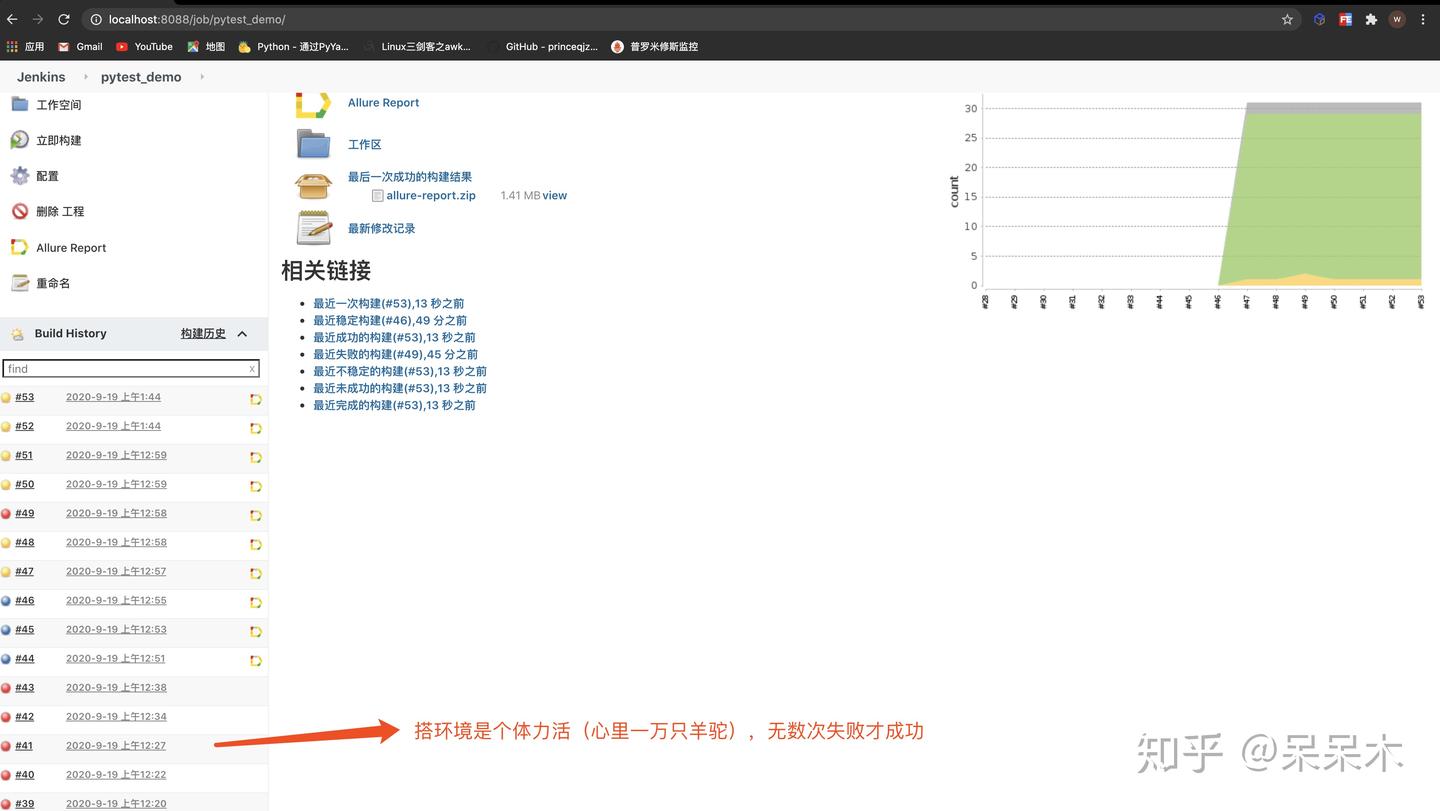Collapse the Build History panel chevron
The width and height of the screenshot is (1440, 811).
[242, 334]
